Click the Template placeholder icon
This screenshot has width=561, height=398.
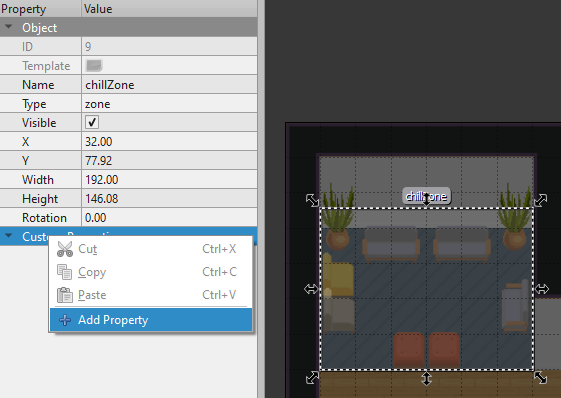tap(94, 65)
